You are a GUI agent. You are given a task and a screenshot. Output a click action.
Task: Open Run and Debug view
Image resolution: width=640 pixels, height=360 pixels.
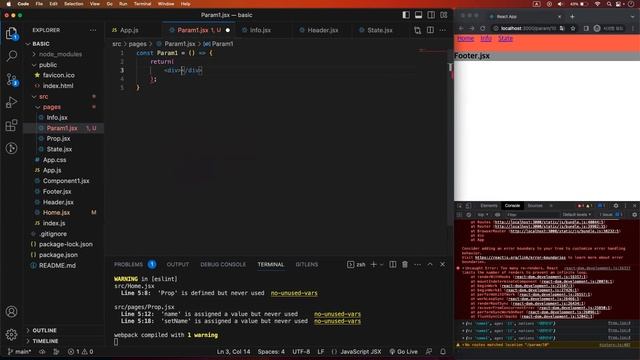(x=11, y=102)
